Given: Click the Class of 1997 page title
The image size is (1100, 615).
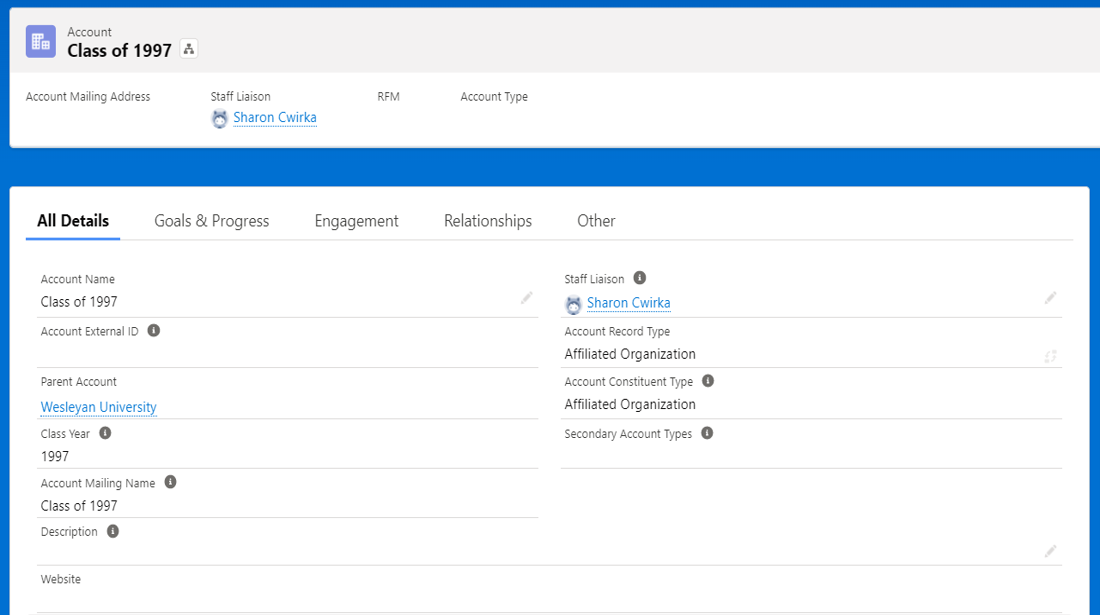Looking at the screenshot, I should (x=119, y=50).
